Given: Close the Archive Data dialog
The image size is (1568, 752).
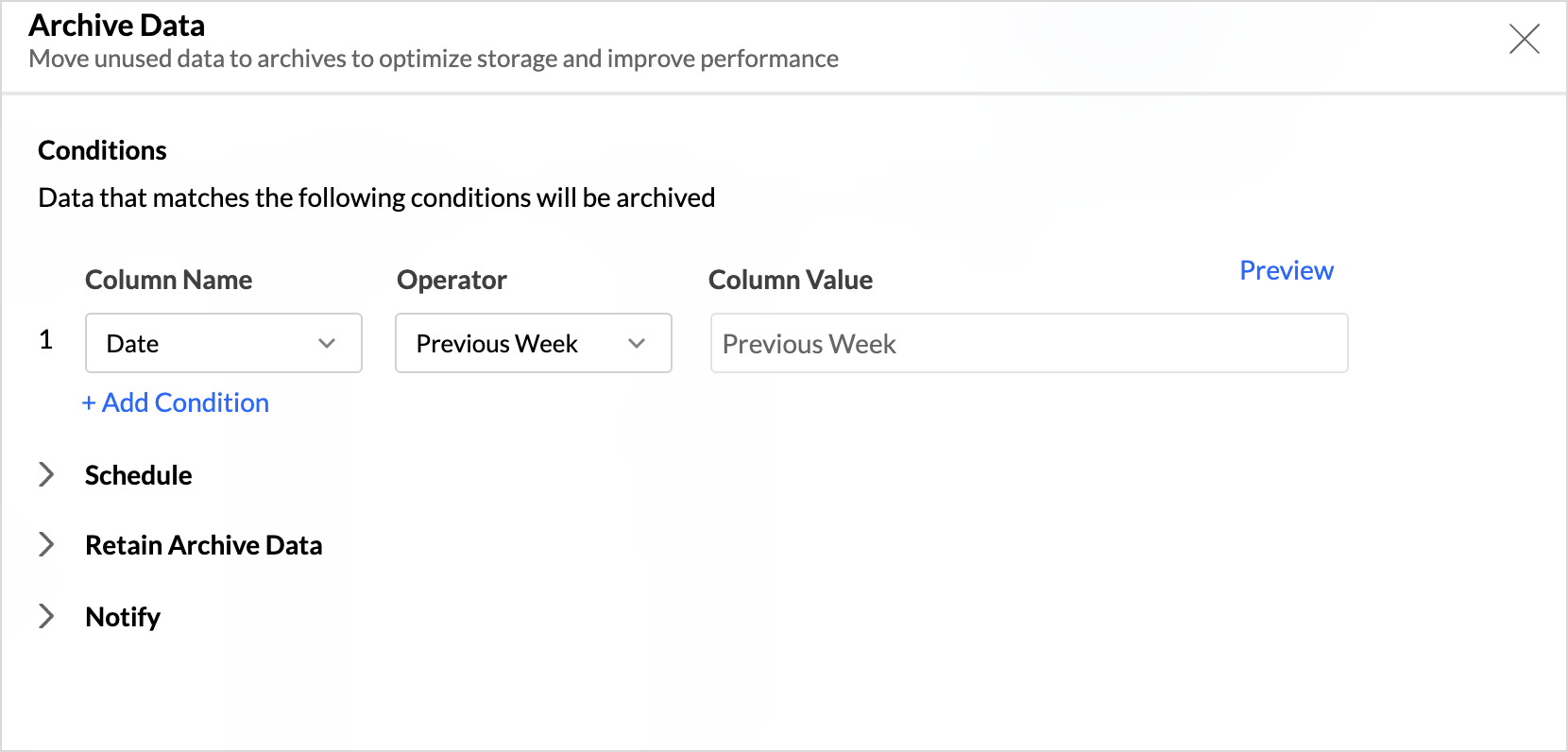Looking at the screenshot, I should (x=1524, y=39).
